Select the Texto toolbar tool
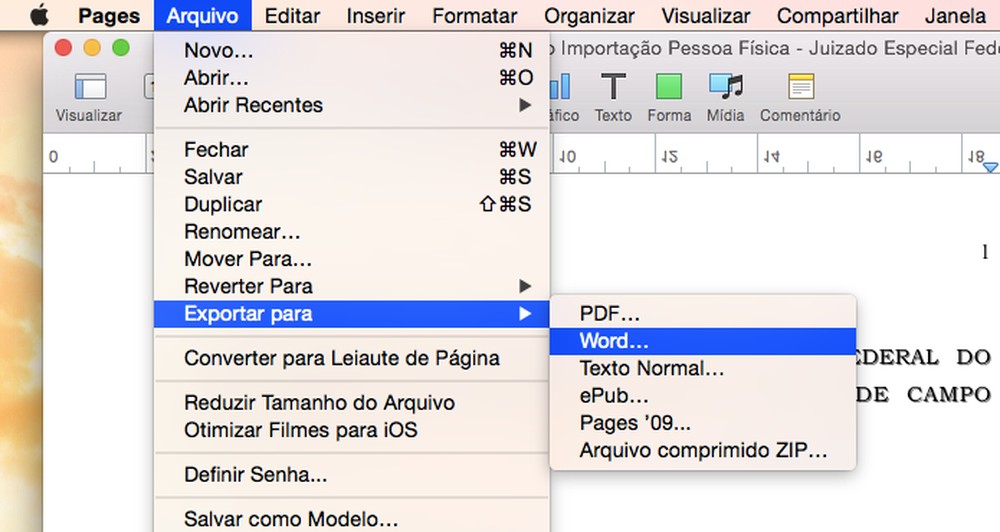The image size is (1000, 532). [613, 97]
